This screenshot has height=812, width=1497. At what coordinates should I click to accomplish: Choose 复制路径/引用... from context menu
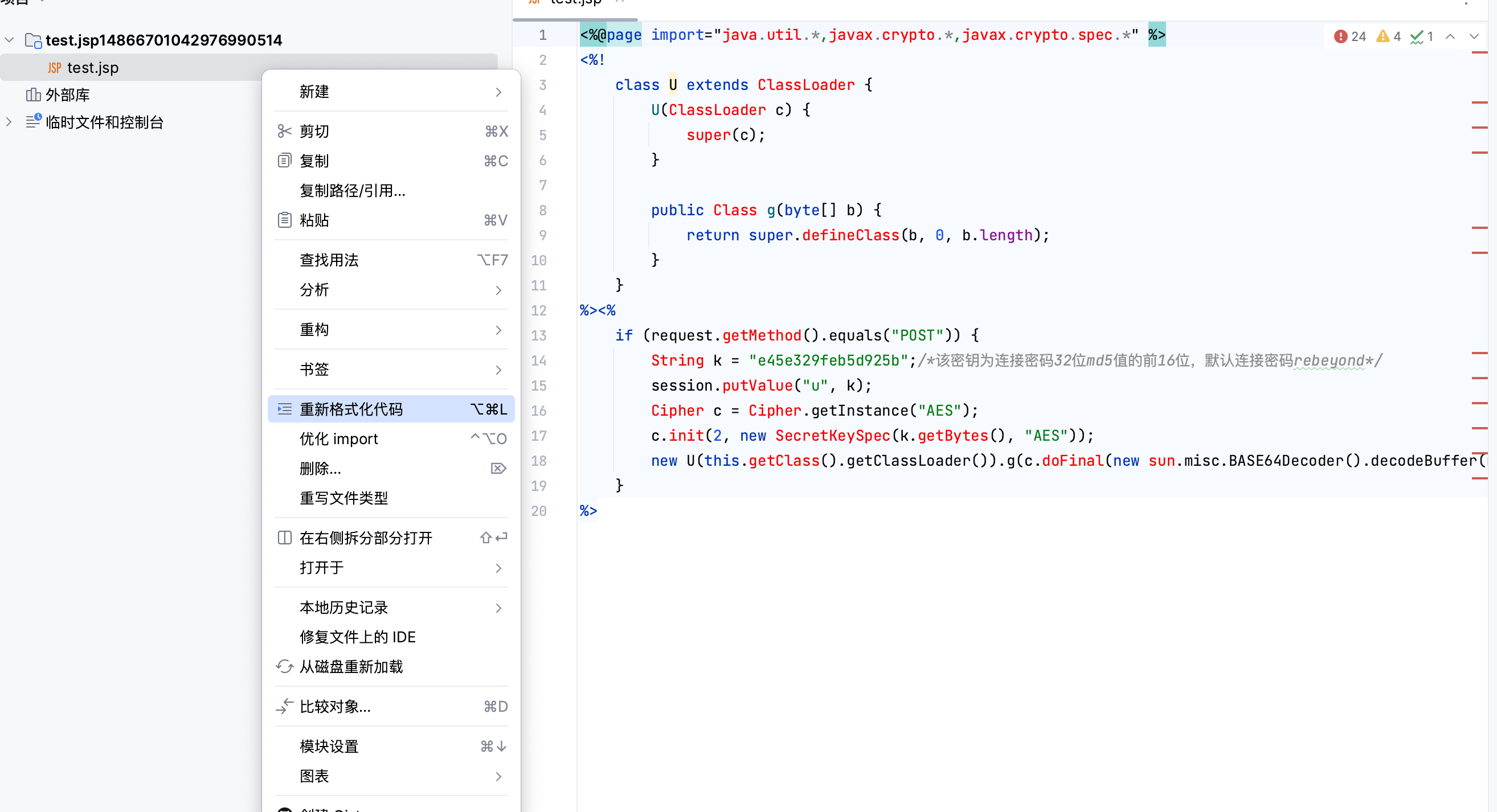(391, 191)
